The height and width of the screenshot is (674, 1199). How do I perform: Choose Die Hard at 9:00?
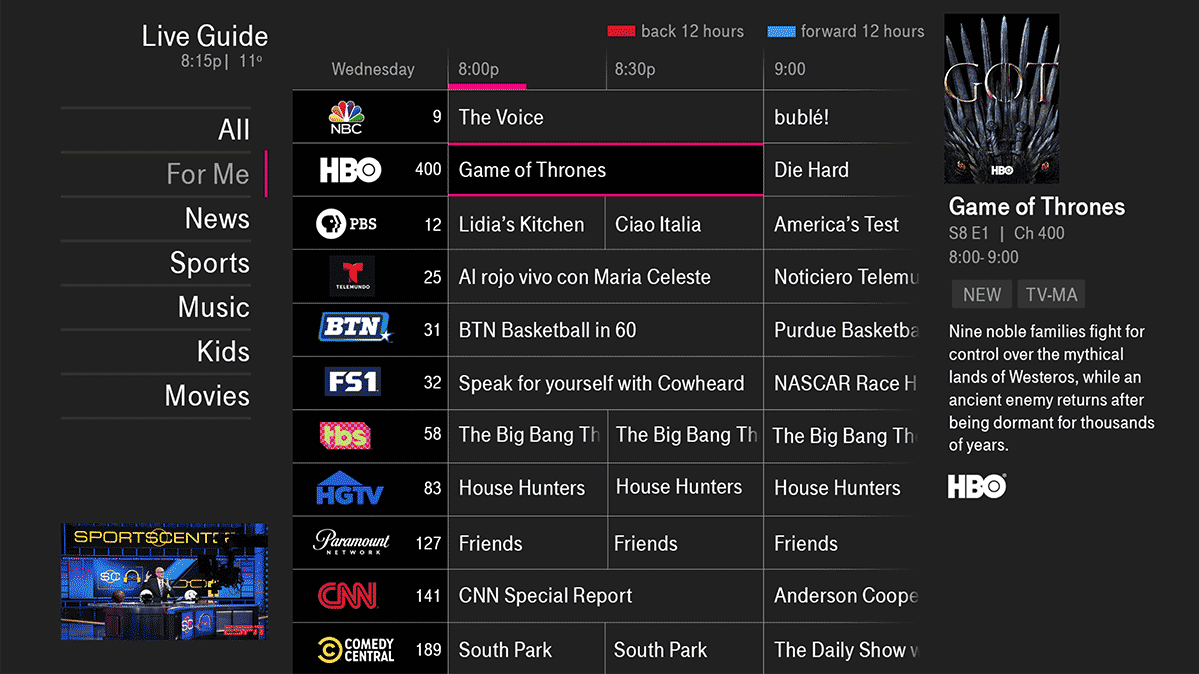(x=811, y=170)
